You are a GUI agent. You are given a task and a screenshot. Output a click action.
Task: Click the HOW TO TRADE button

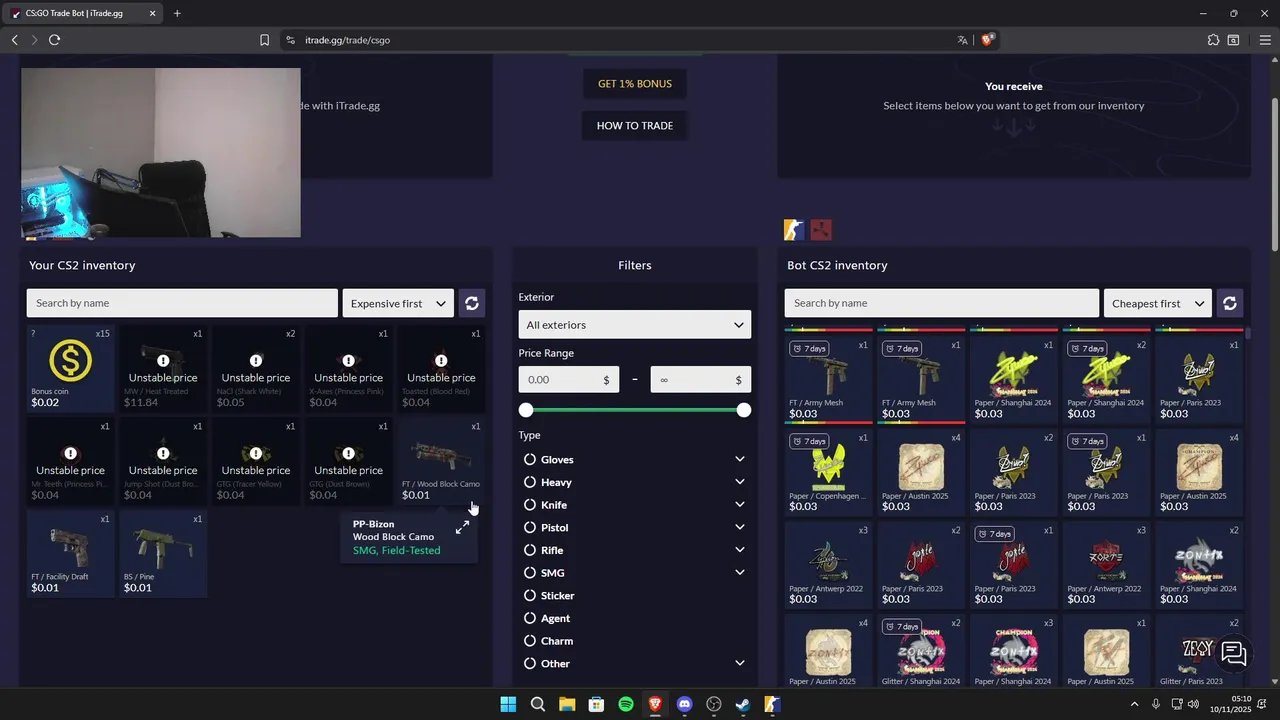635,126
